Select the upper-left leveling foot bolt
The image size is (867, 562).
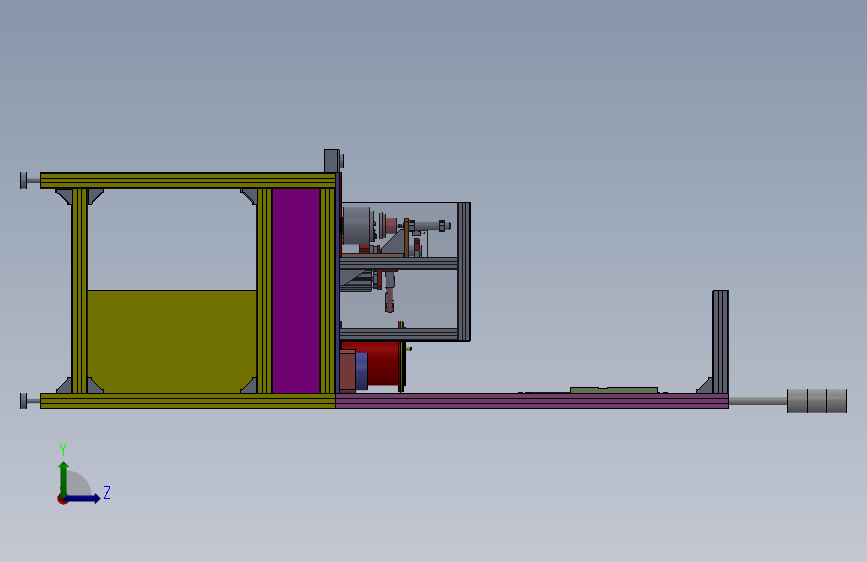29,180
